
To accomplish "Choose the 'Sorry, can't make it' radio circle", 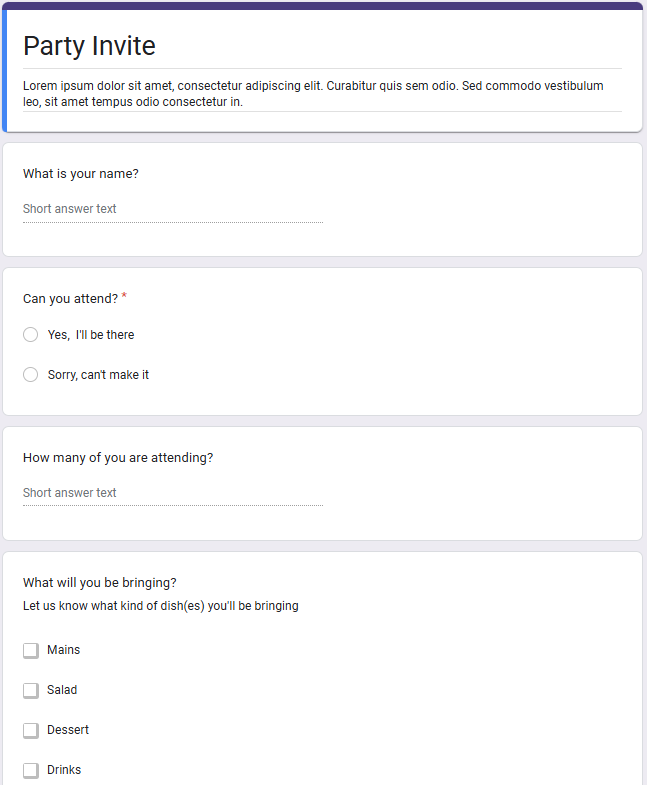I will click(x=31, y=375).
